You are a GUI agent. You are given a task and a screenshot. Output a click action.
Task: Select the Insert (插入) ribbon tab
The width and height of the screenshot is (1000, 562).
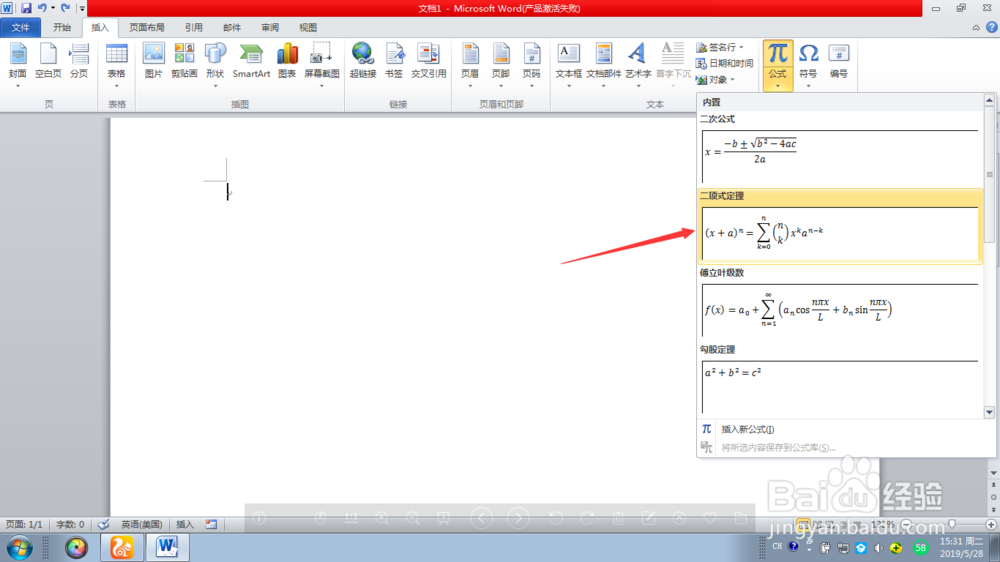[100, 27]
